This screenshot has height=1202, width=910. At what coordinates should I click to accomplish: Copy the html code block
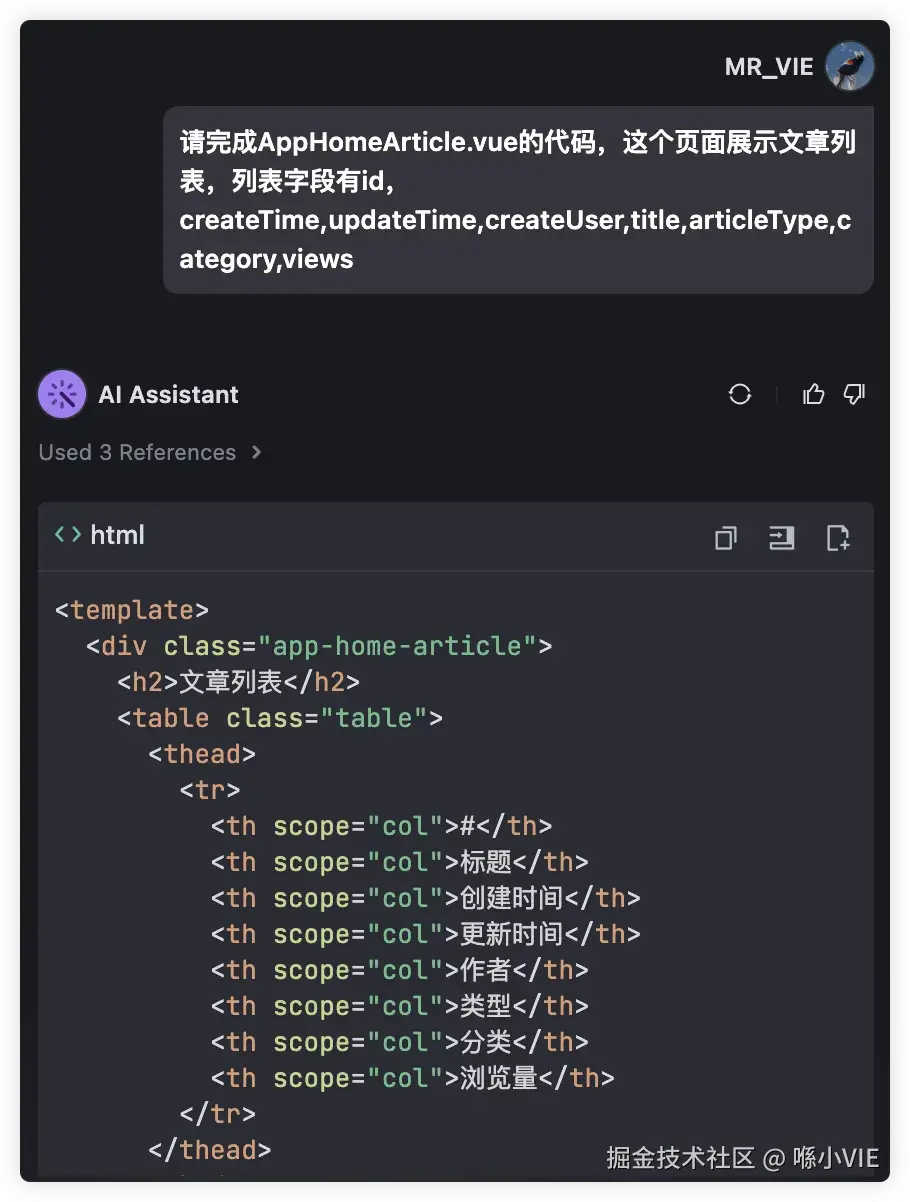tap(726, 538)
